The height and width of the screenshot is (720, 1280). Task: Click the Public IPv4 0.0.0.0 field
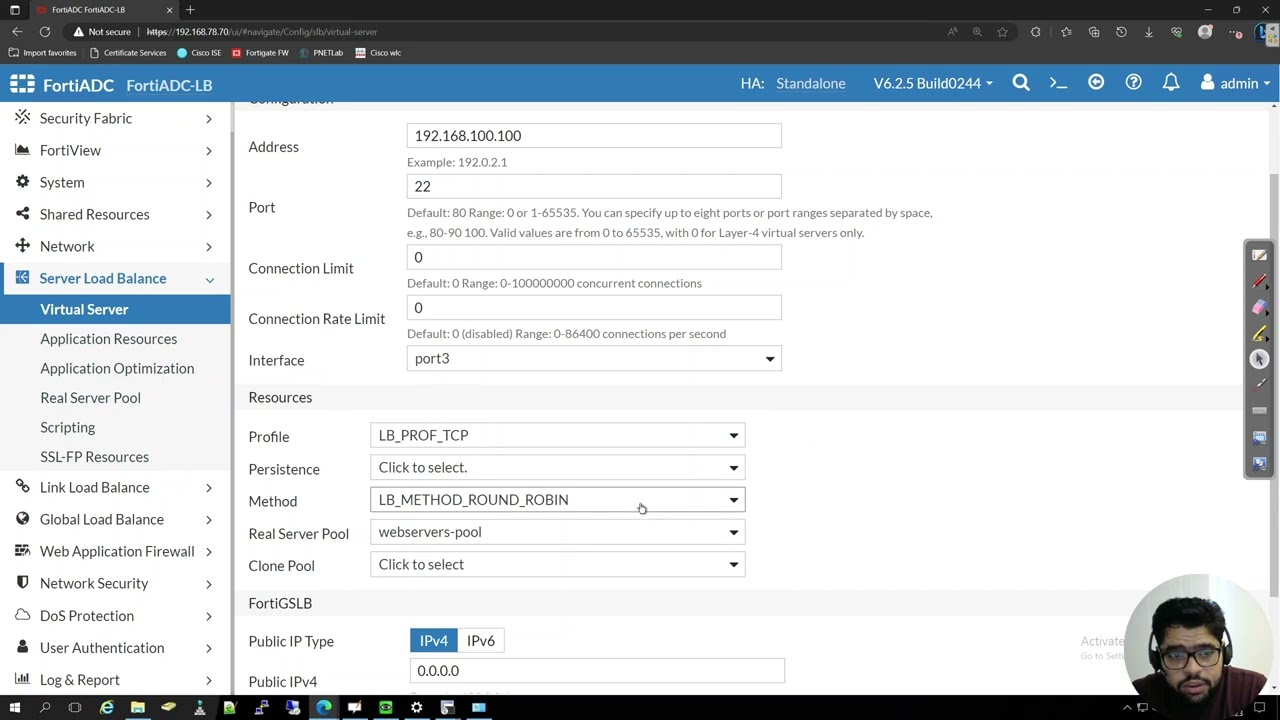coord(597,671)
